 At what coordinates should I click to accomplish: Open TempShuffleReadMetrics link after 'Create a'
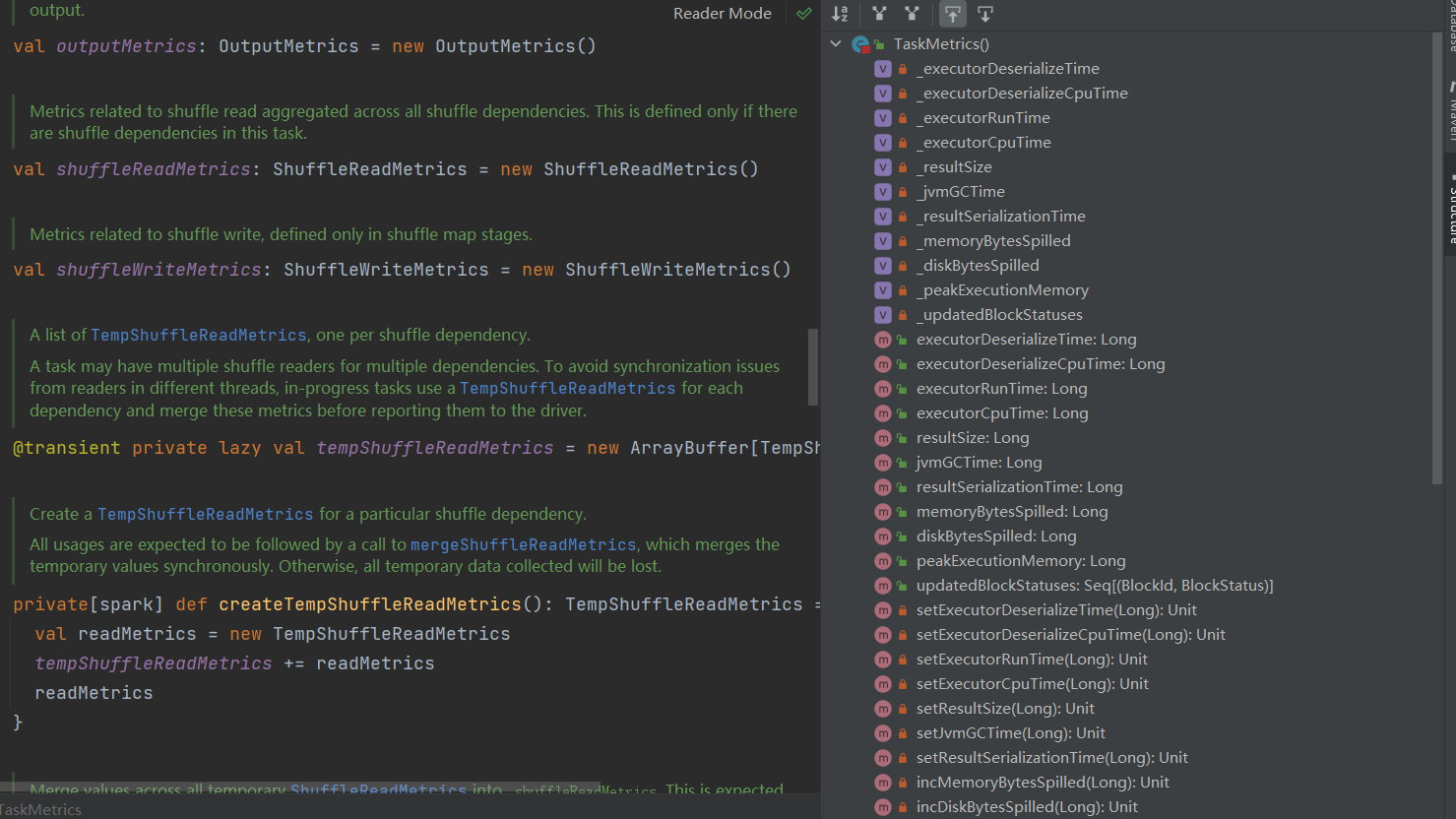206,515
